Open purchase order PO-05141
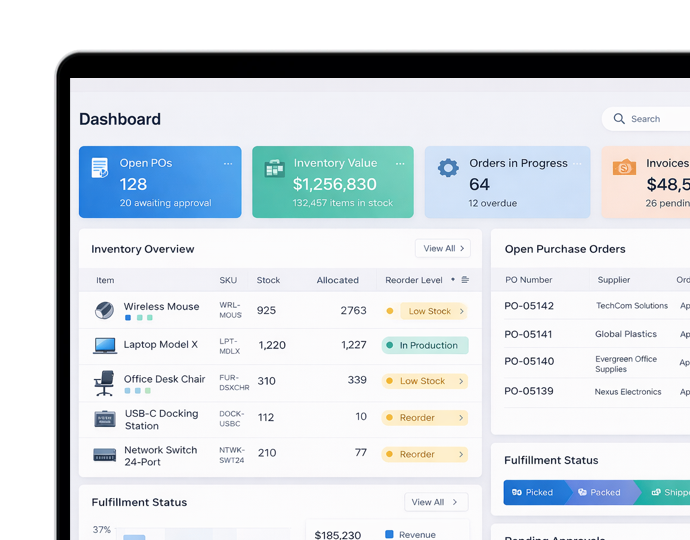 click(x=528, y=334)
